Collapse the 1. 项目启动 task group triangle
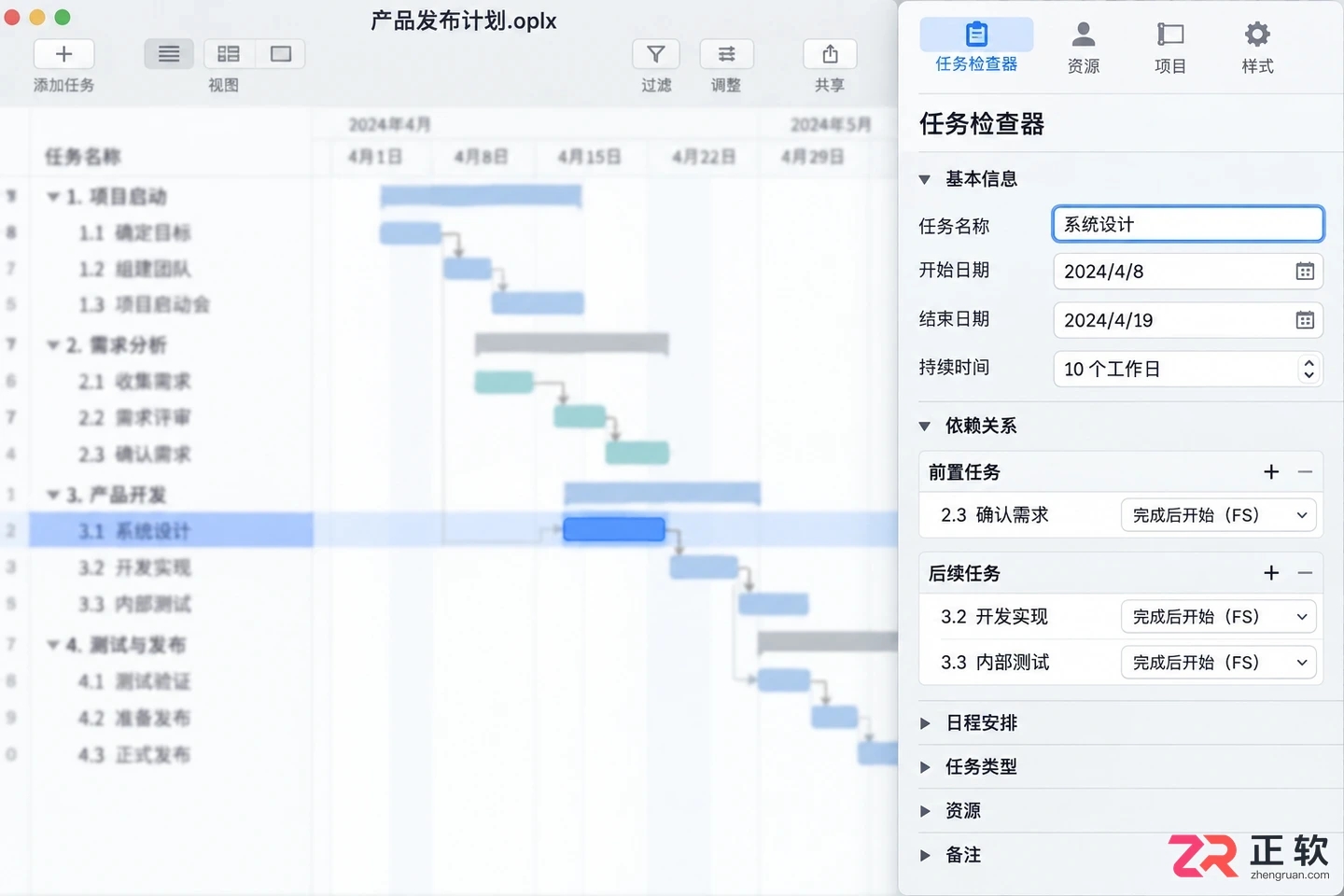1344x896 pixels. tap(53, 197)
